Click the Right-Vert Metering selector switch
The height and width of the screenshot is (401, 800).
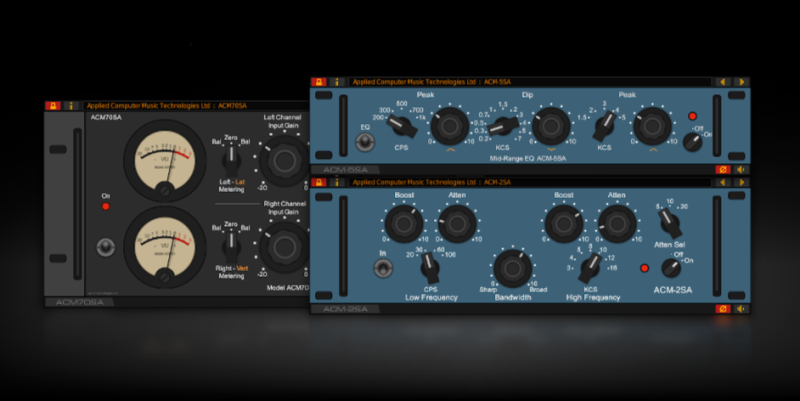tap(231, 246)
